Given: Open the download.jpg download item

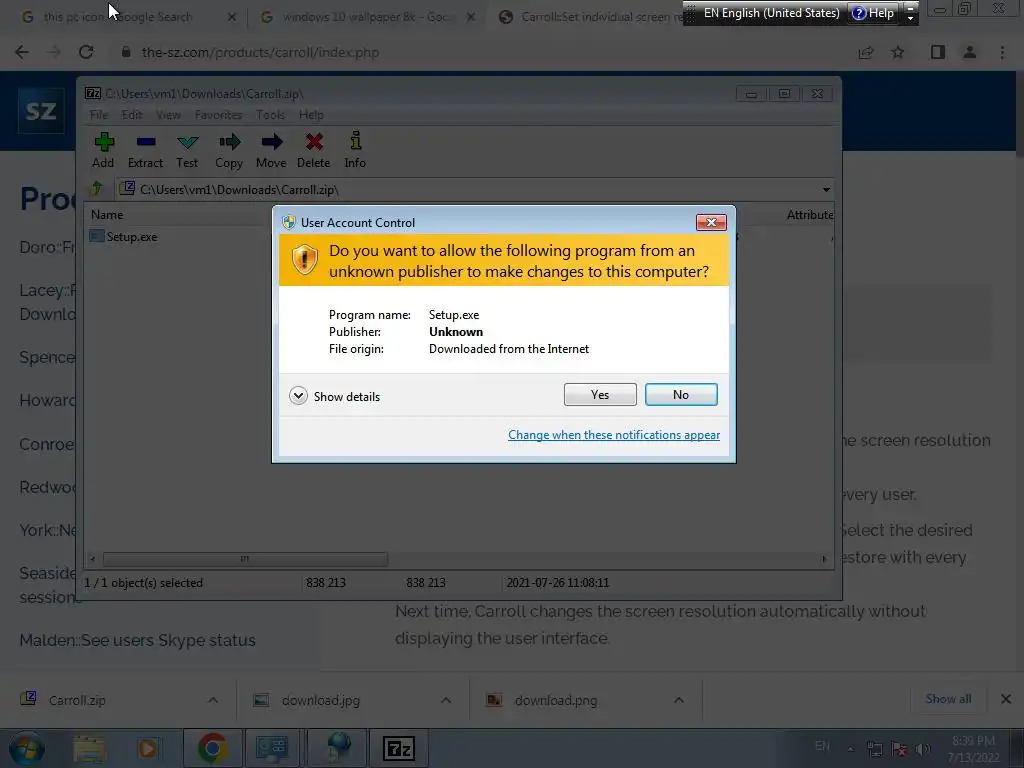Looking at the screenshot, I should point(321,700).
